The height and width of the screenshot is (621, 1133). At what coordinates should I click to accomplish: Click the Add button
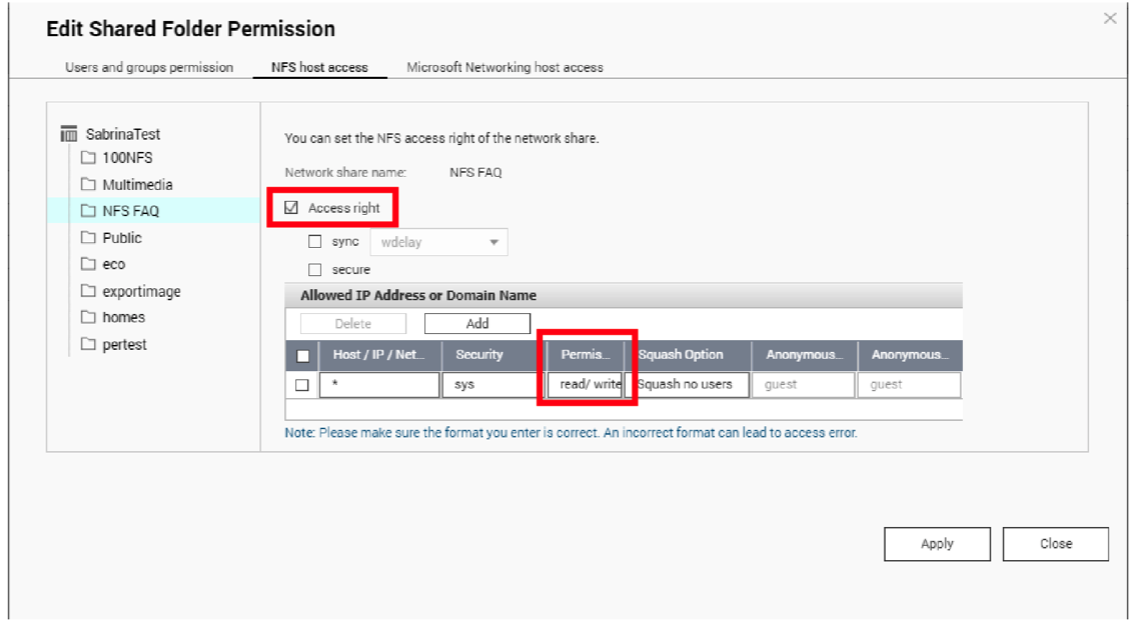[x=477, y=324]
